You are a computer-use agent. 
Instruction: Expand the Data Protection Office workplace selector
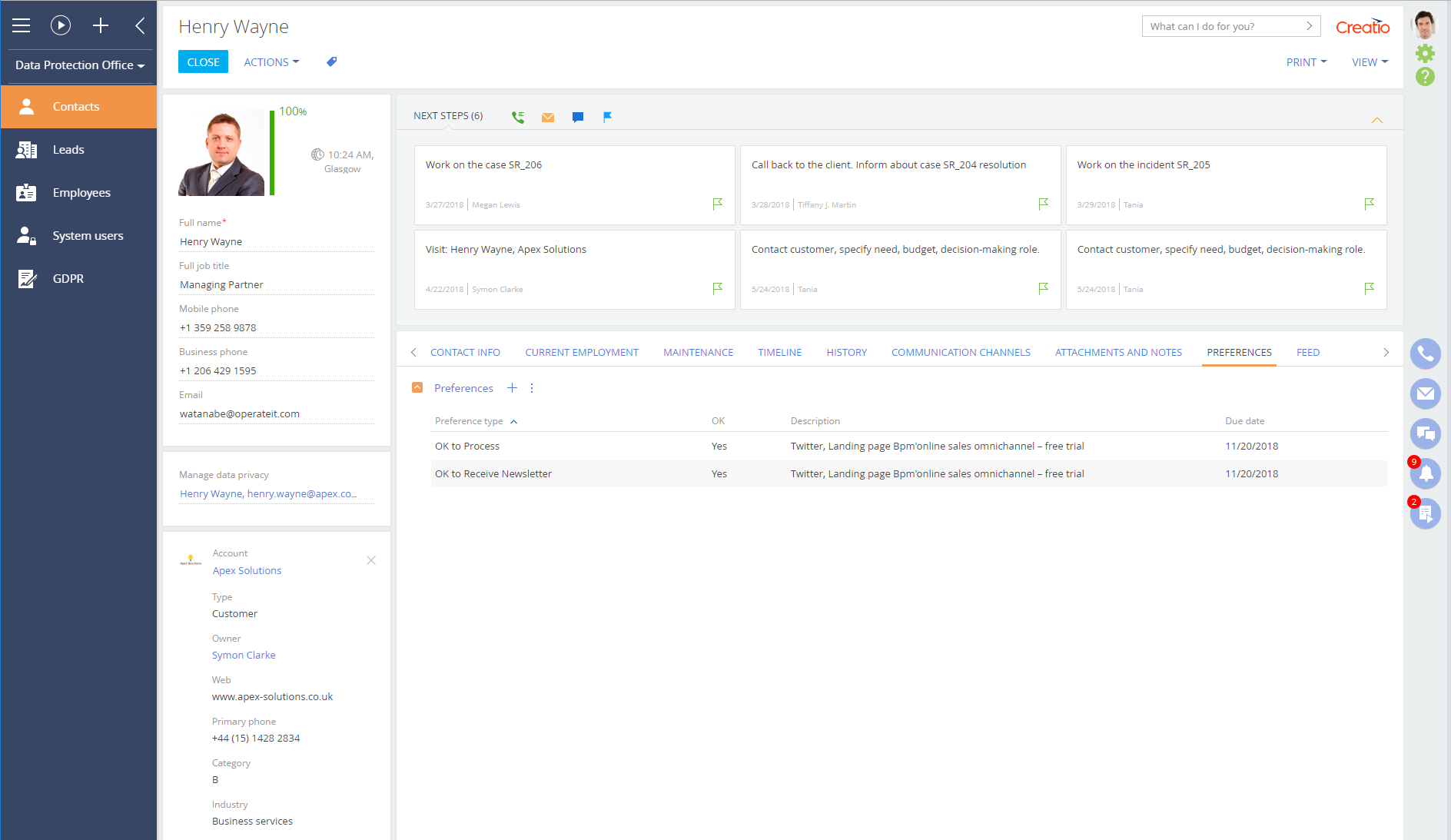(x=79, y=65)
